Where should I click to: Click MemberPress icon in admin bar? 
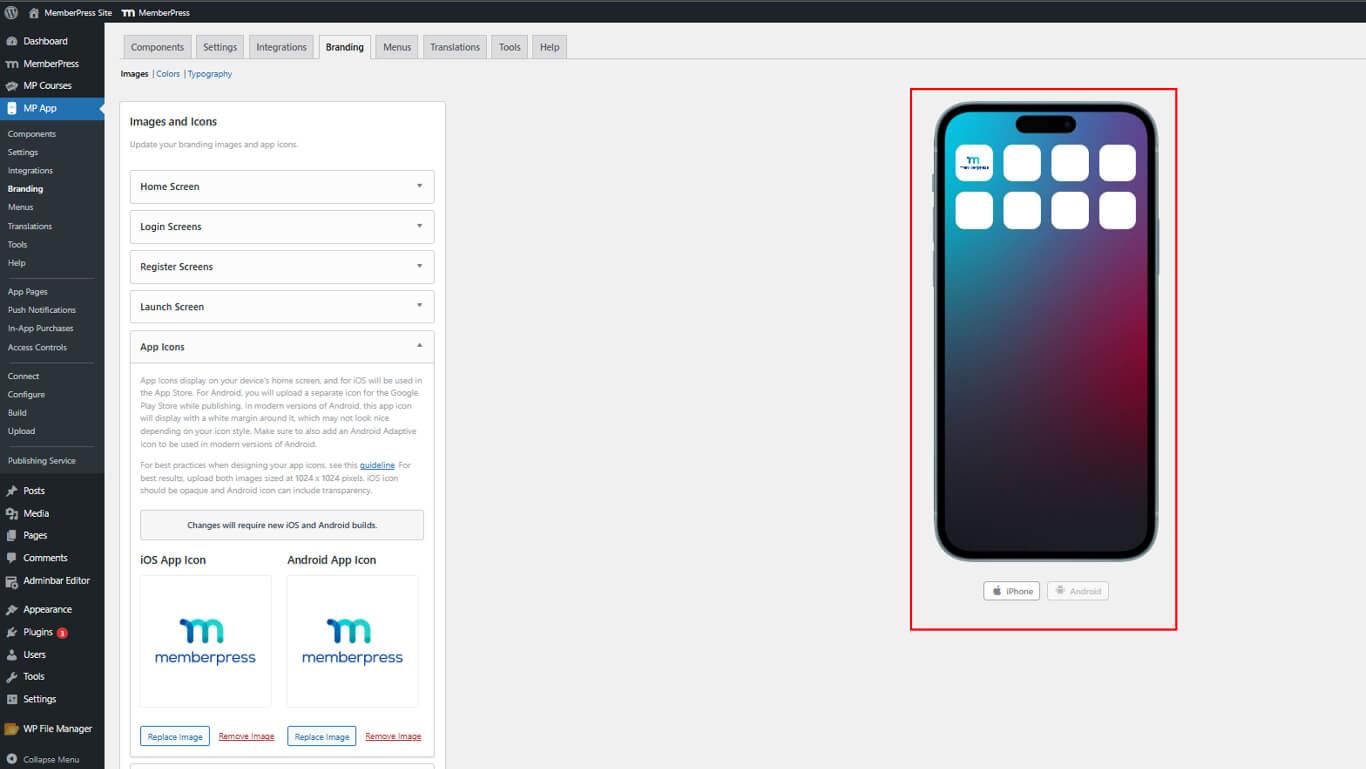point(128,13)
